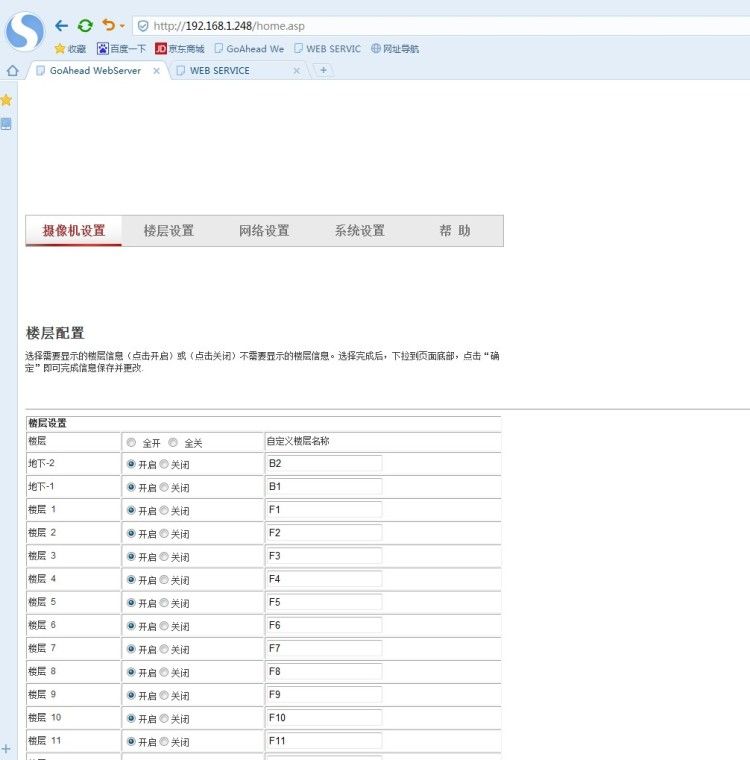Click the F7 floor name field

324,648
